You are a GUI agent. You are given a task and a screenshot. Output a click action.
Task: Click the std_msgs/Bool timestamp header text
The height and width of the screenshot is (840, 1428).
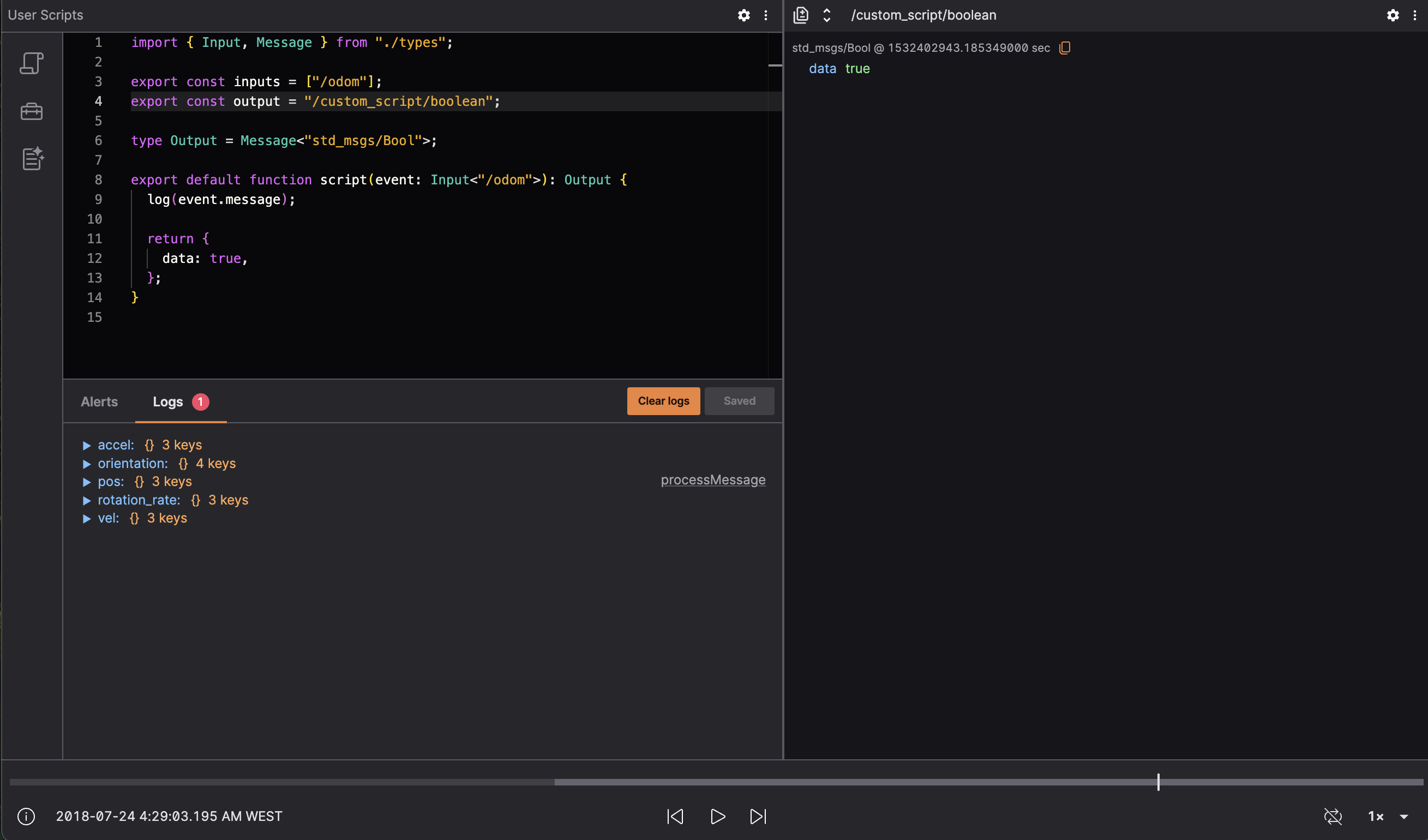click(x=921, y=47)
